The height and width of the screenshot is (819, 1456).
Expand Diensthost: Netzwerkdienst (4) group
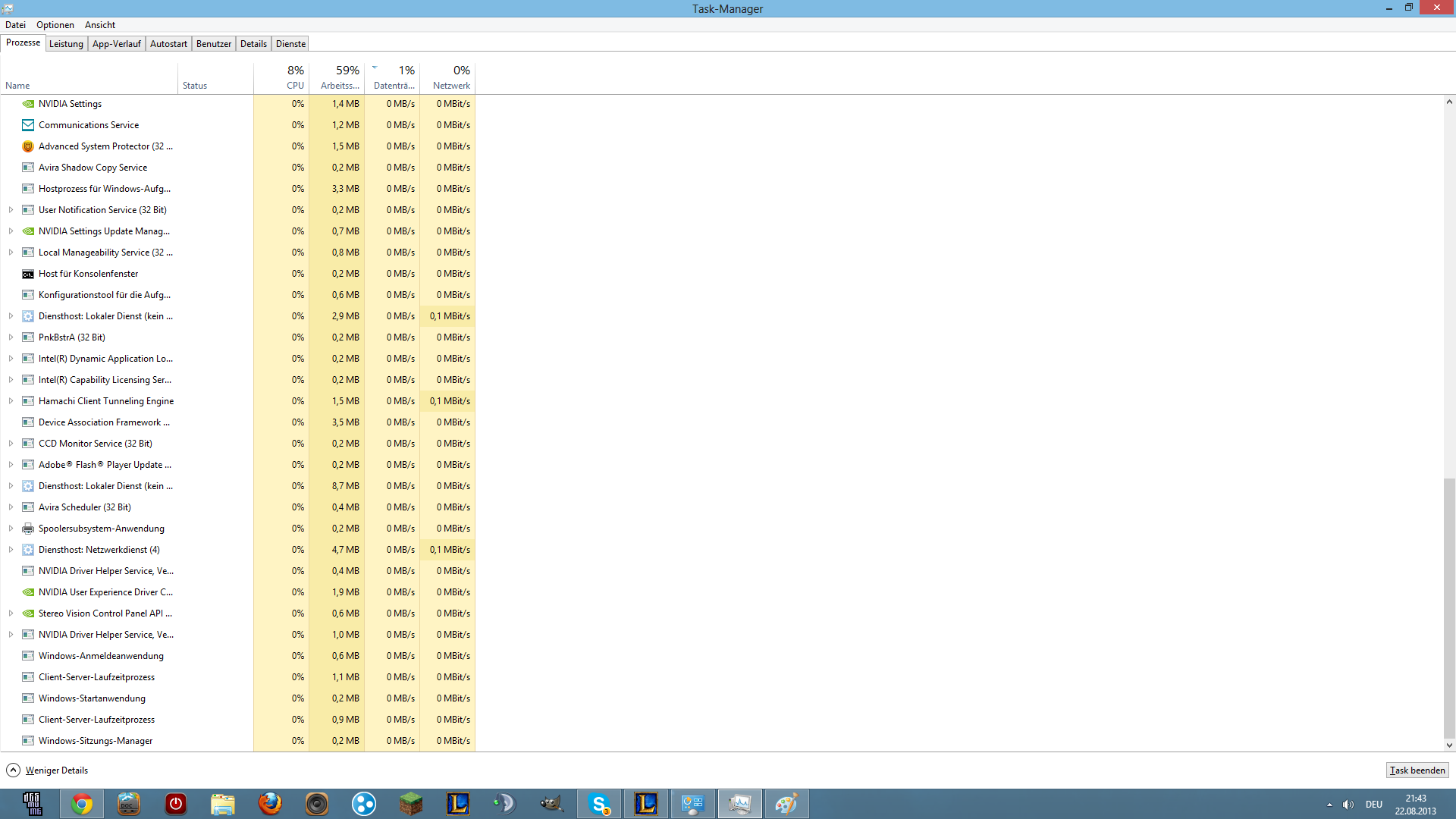click(x=11, y=550)
